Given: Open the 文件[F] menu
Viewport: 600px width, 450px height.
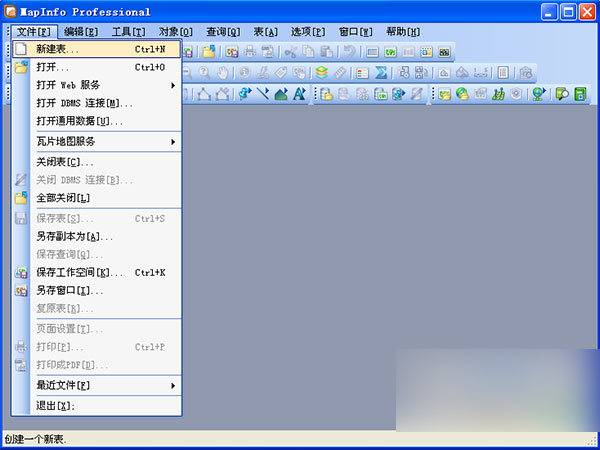Looking at the screenshot, I should pyautogui.click(x=34, y=31).
